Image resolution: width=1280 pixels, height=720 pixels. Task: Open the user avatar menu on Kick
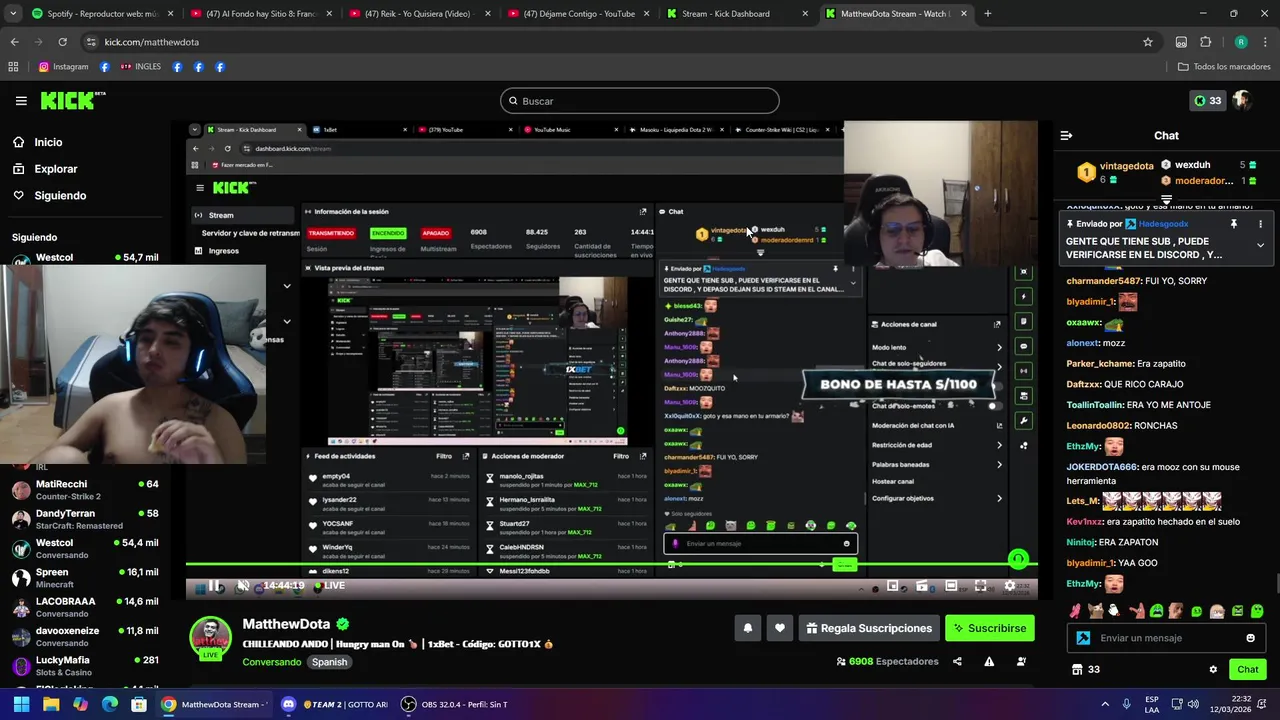pyautogui.click(x=1242, y=101)
